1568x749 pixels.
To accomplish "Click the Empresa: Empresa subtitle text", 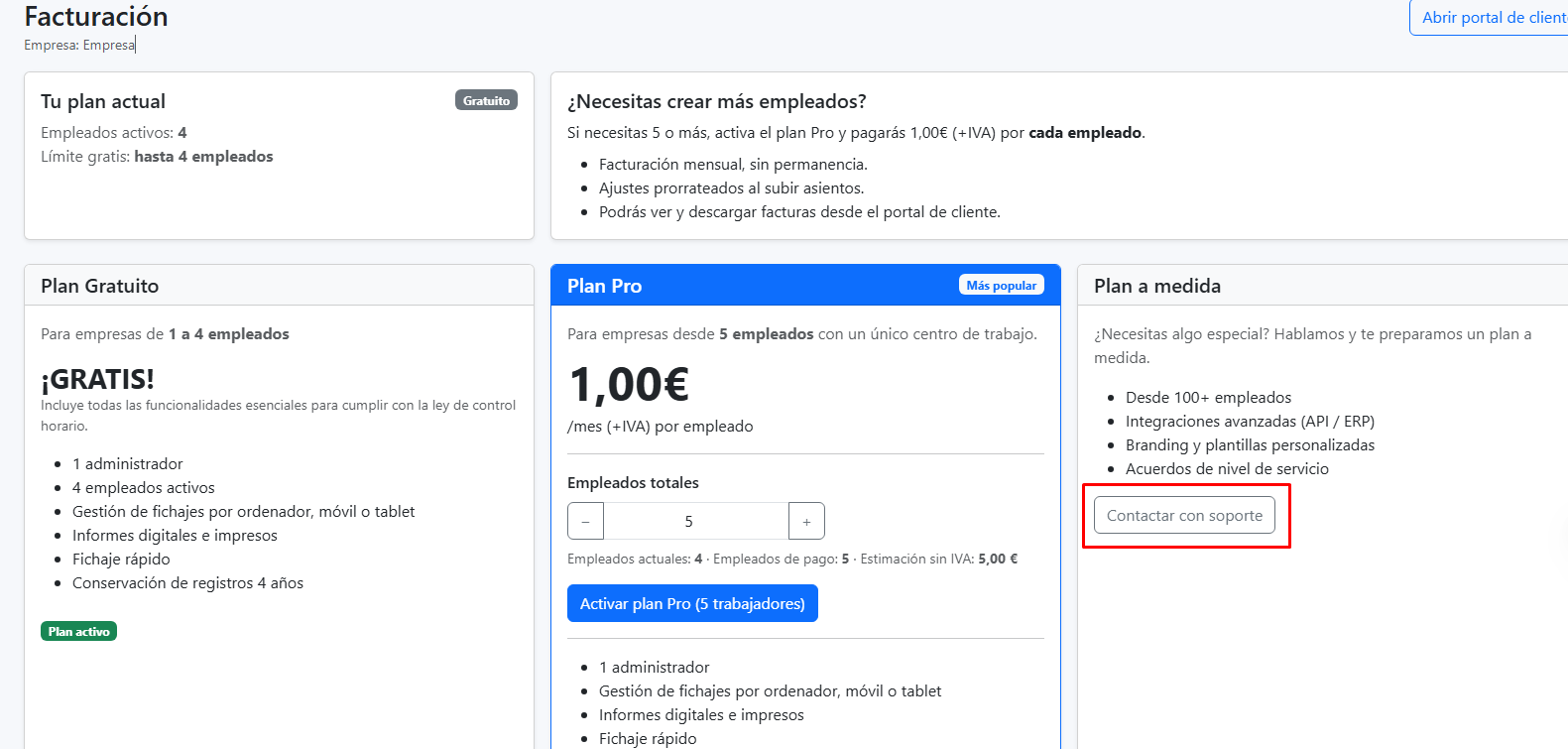I will point(79,45).
